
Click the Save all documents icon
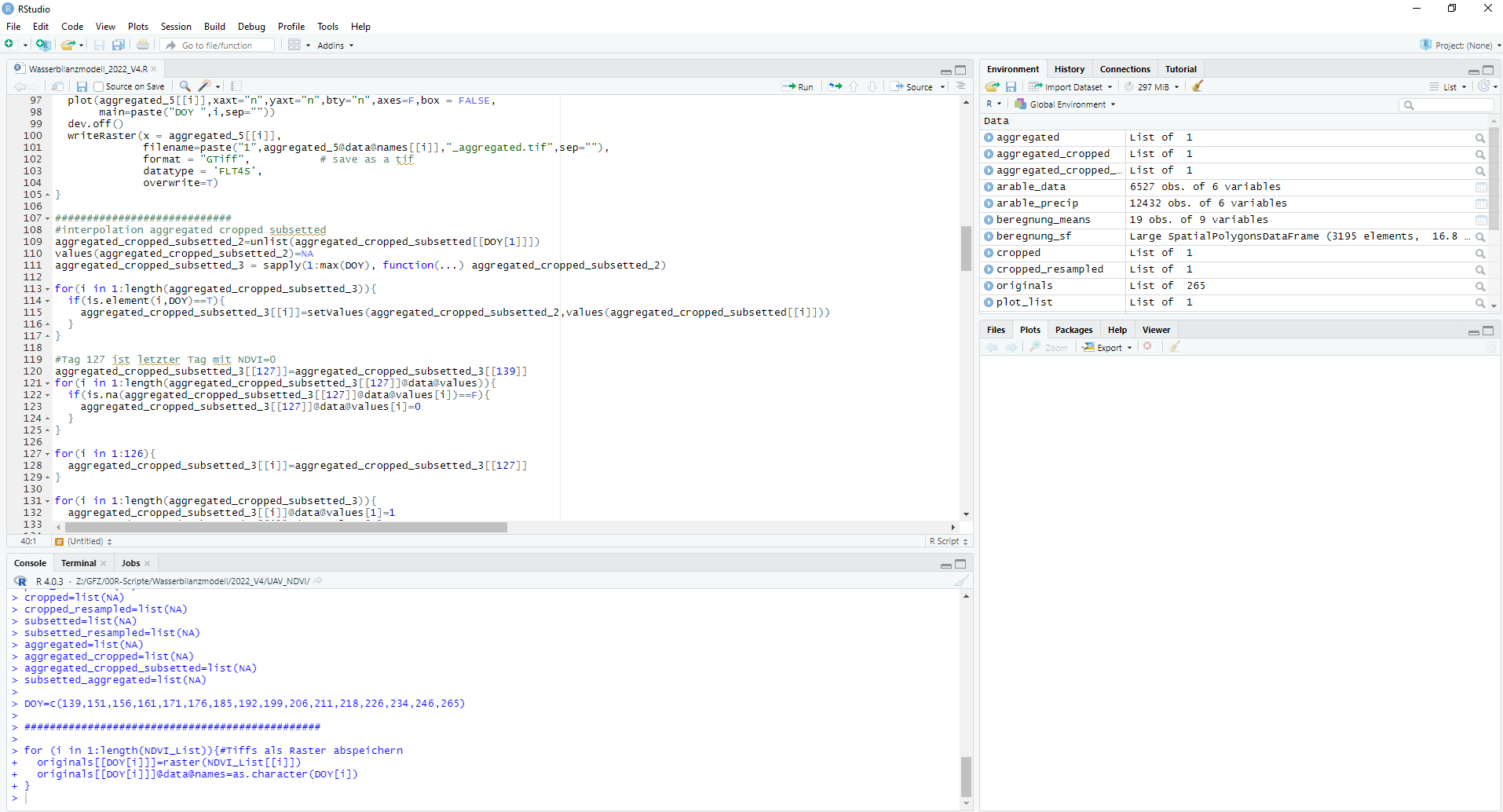(x=119, y=45)
